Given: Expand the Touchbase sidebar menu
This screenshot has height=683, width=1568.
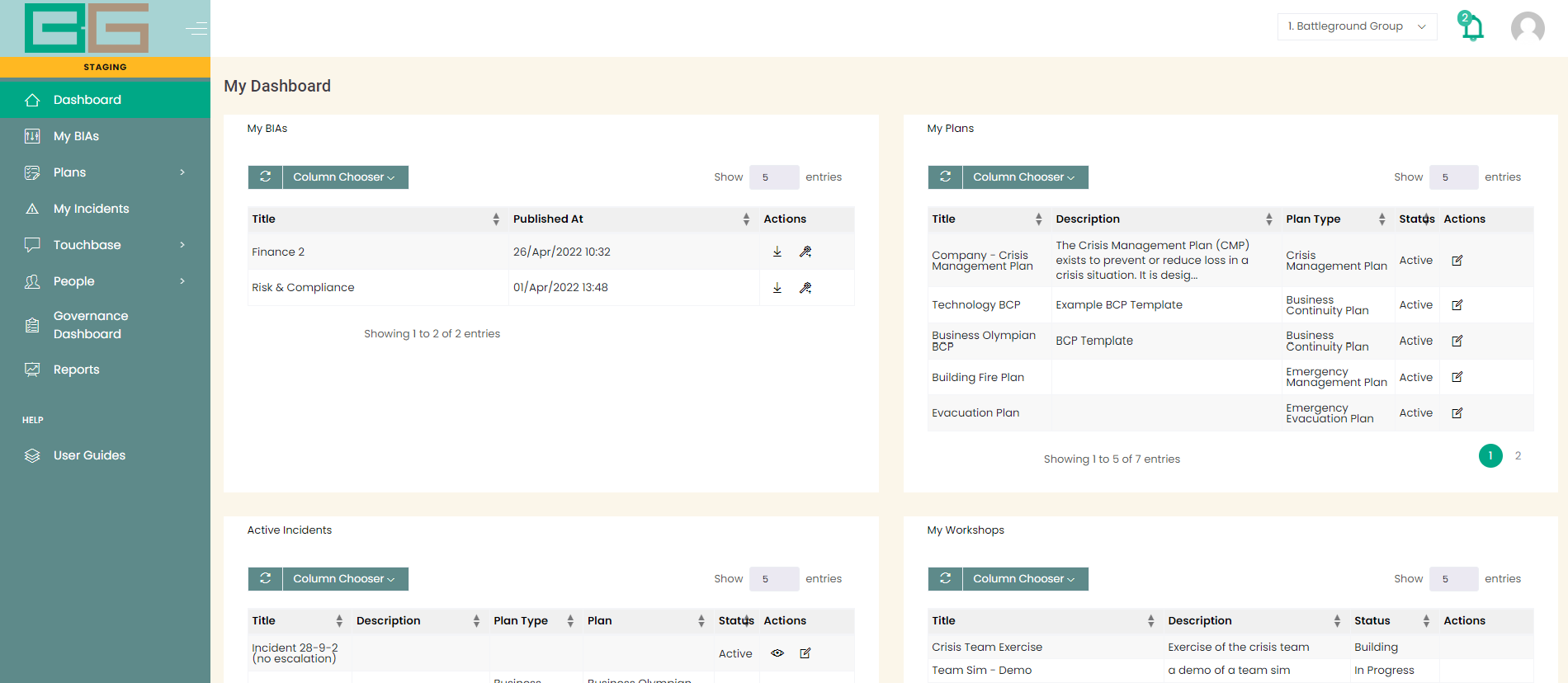Looking at the screenshot, I should (105, 245).
